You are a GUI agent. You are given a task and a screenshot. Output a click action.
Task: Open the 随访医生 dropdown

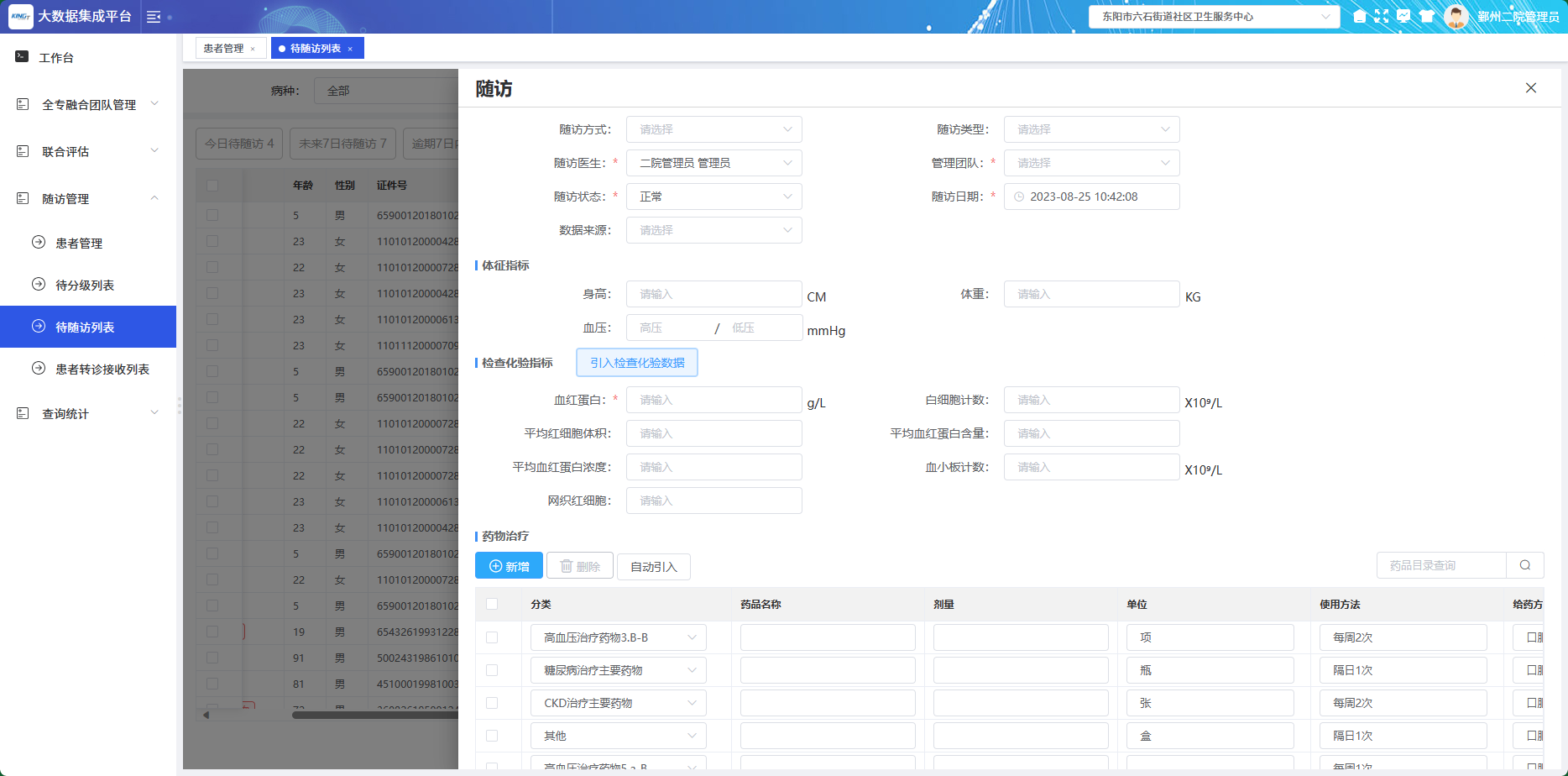[714, 163]
